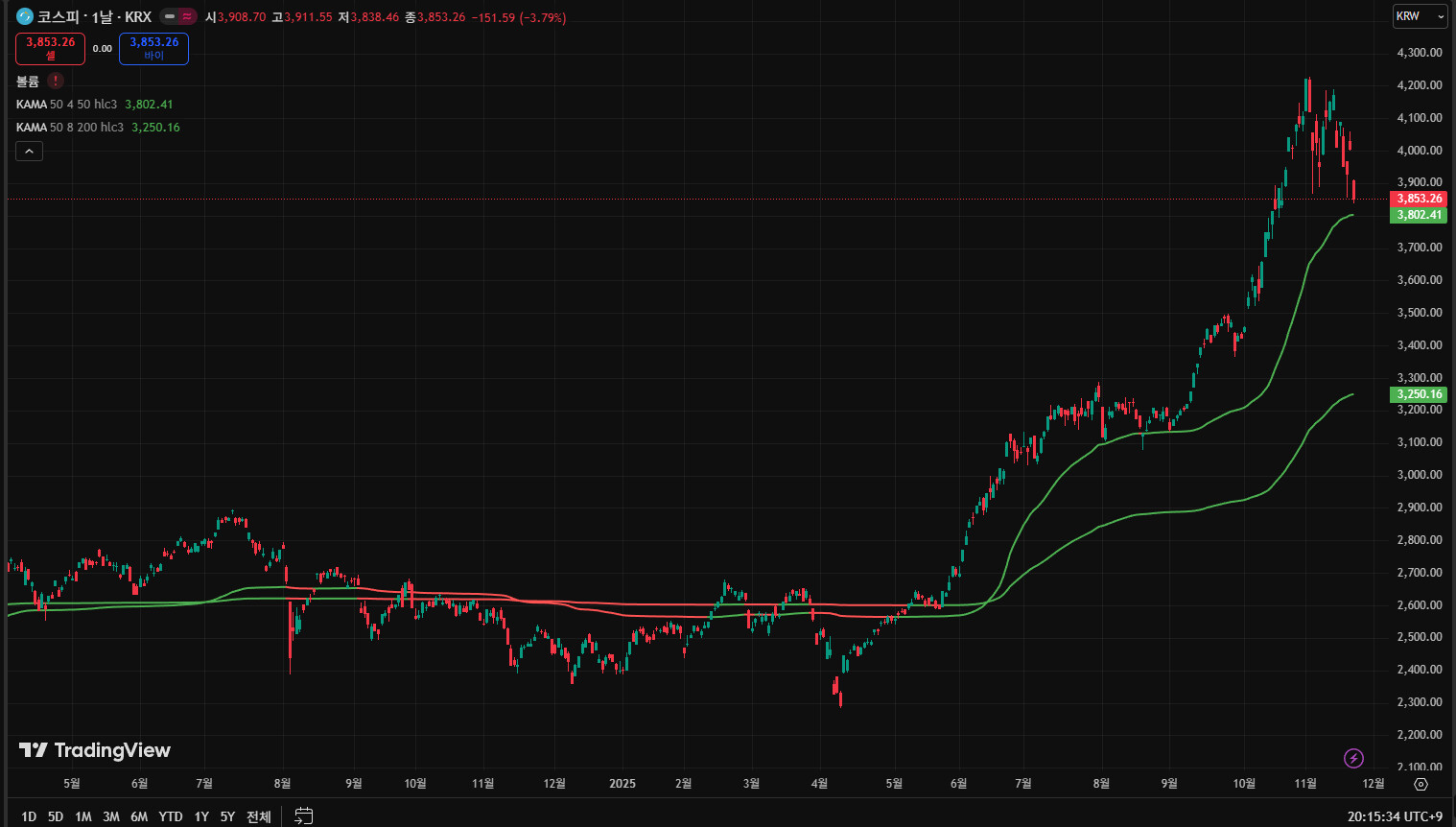Click the high price 3,911.55
The width and height of the screenshot is (1456, 827).
pos(309,17)
